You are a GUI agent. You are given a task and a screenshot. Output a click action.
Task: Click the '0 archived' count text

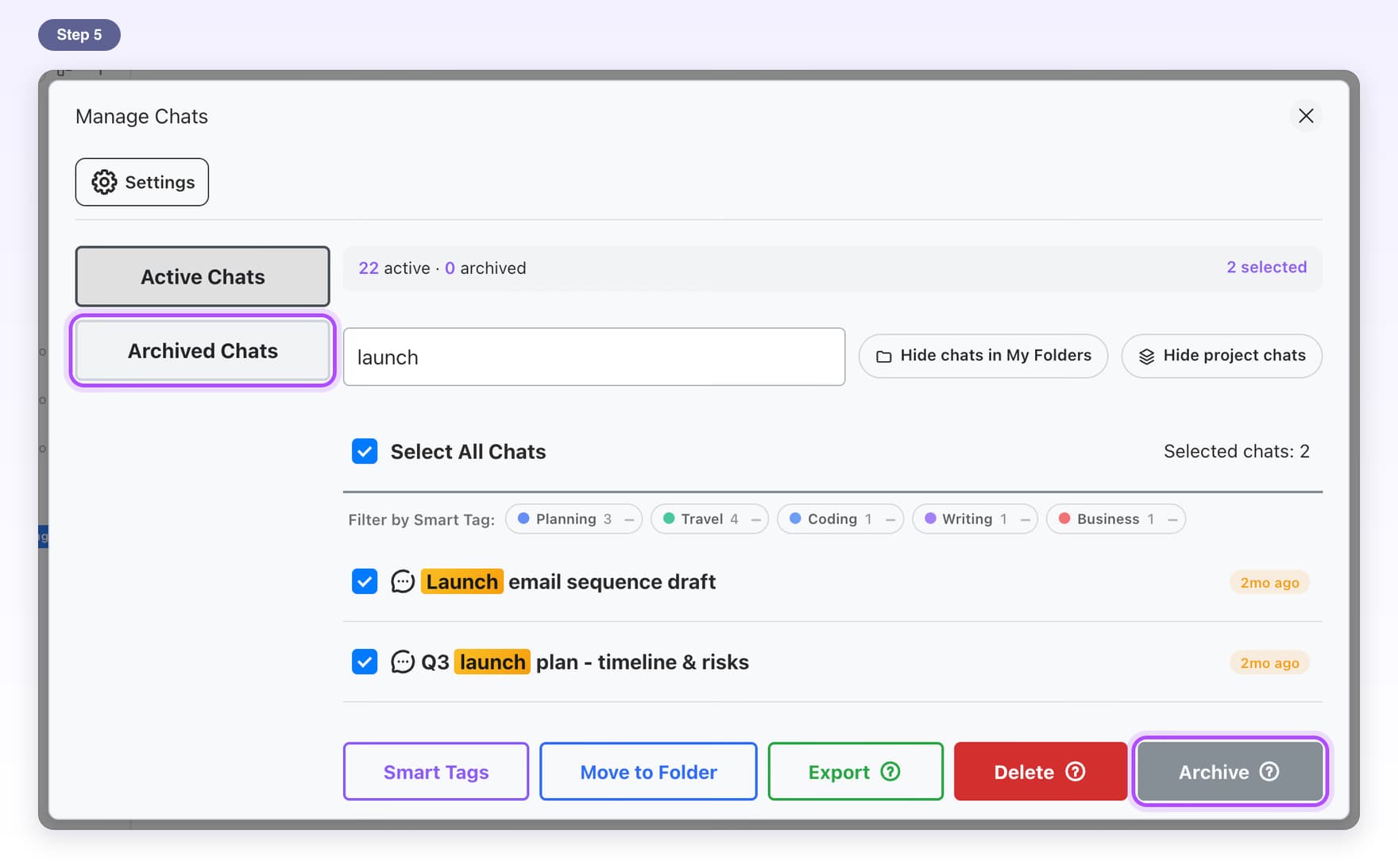[x=485, y=268]
